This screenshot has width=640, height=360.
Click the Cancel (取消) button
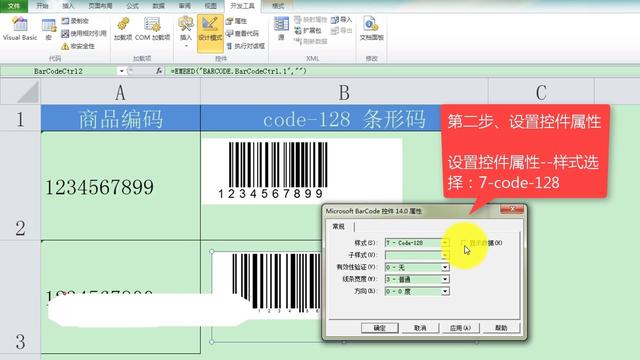420,328
